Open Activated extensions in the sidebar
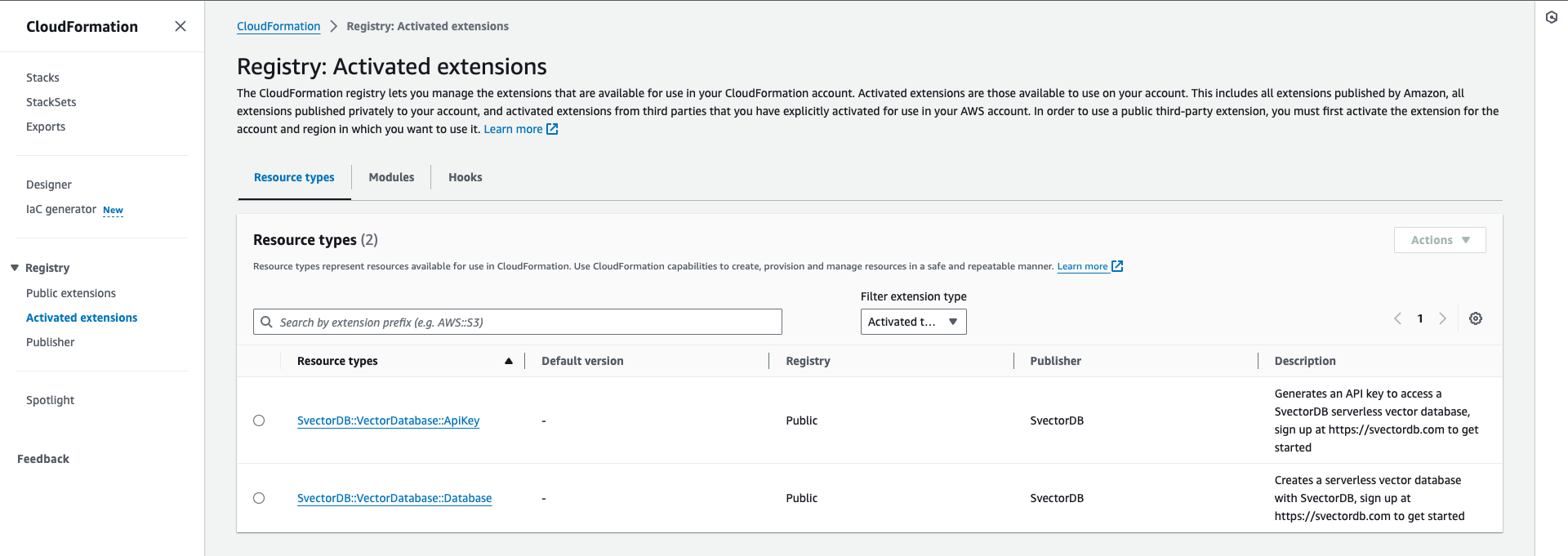The image size is (1568, 556). coord(82,318)
